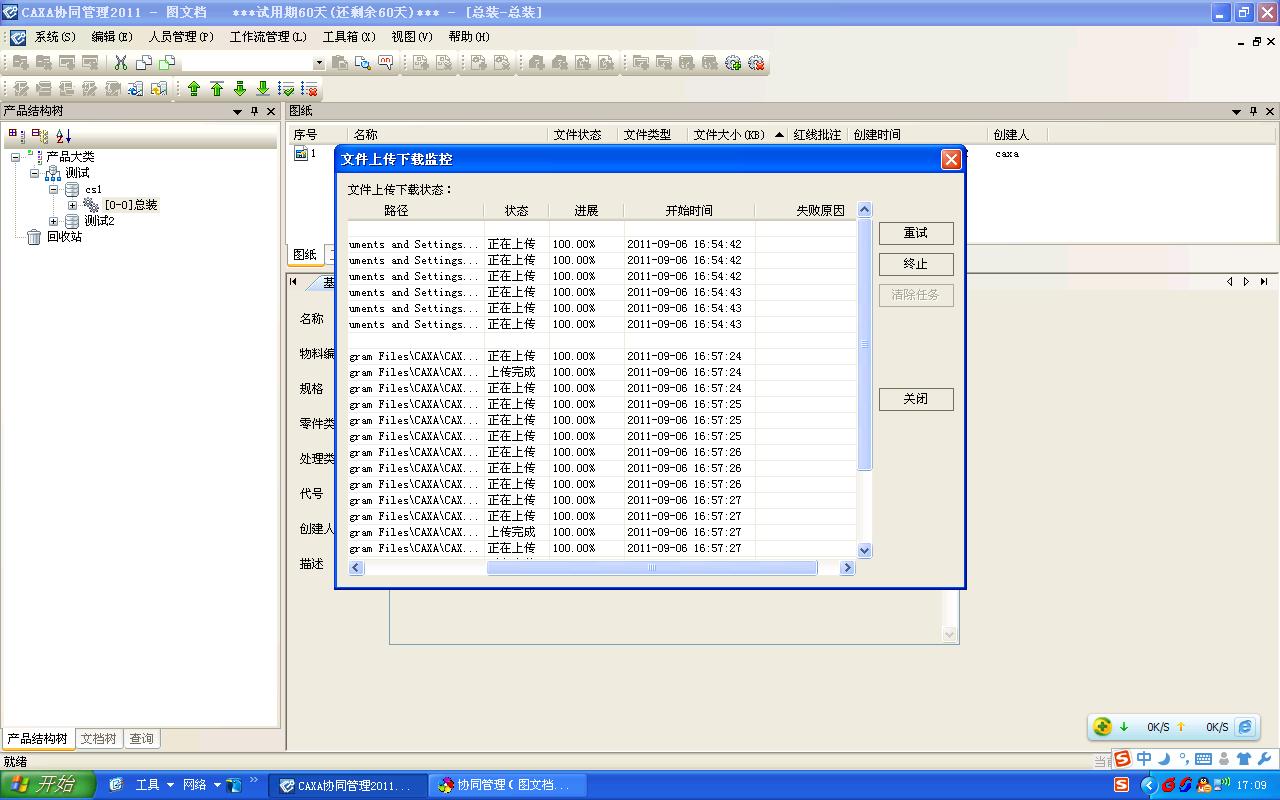Click the scissors cut icon in toolbar

coord(121,63)
